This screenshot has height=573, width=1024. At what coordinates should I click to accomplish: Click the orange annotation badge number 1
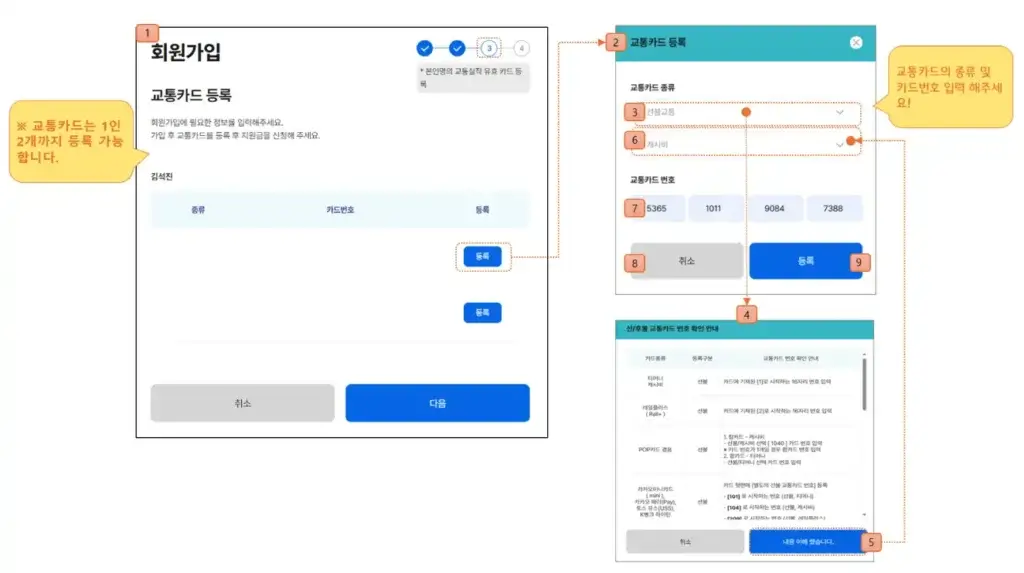(x=146, y=33)
